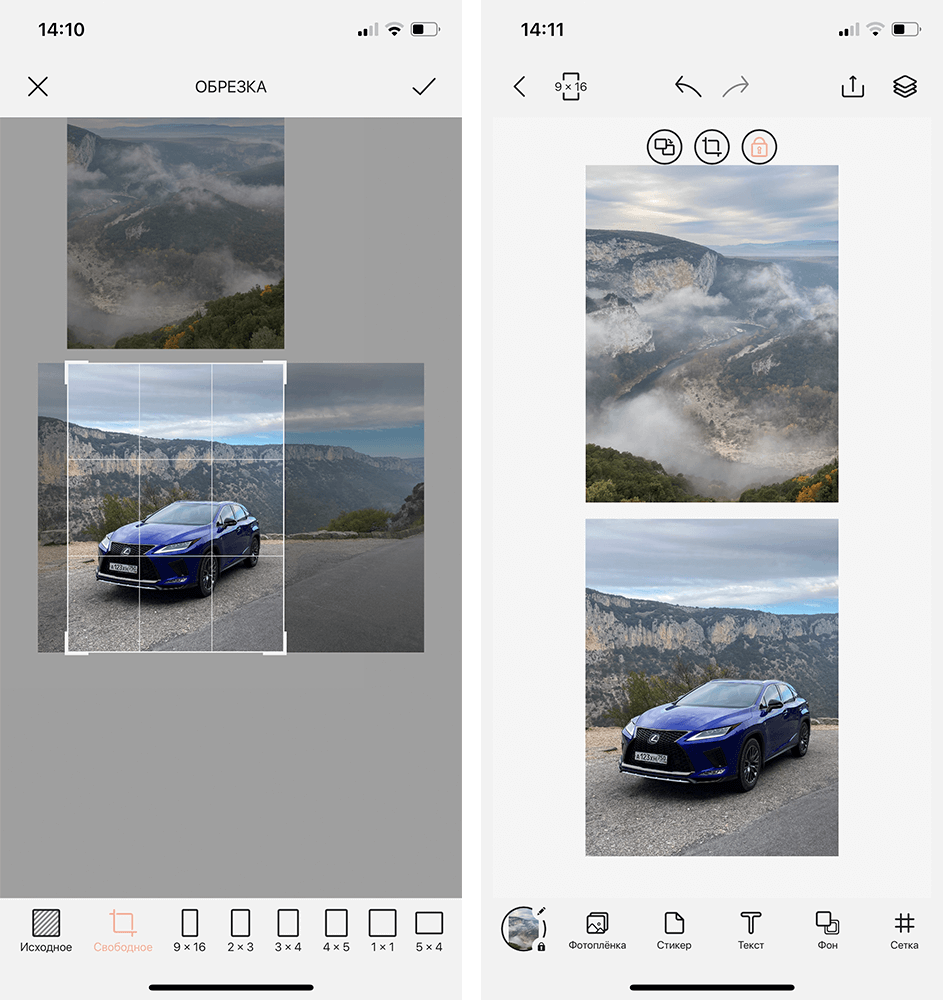This screenshot has height=1000, width=943.
Task: Open the share export icon
Action: pyautogui.click(x=852, y=87)
